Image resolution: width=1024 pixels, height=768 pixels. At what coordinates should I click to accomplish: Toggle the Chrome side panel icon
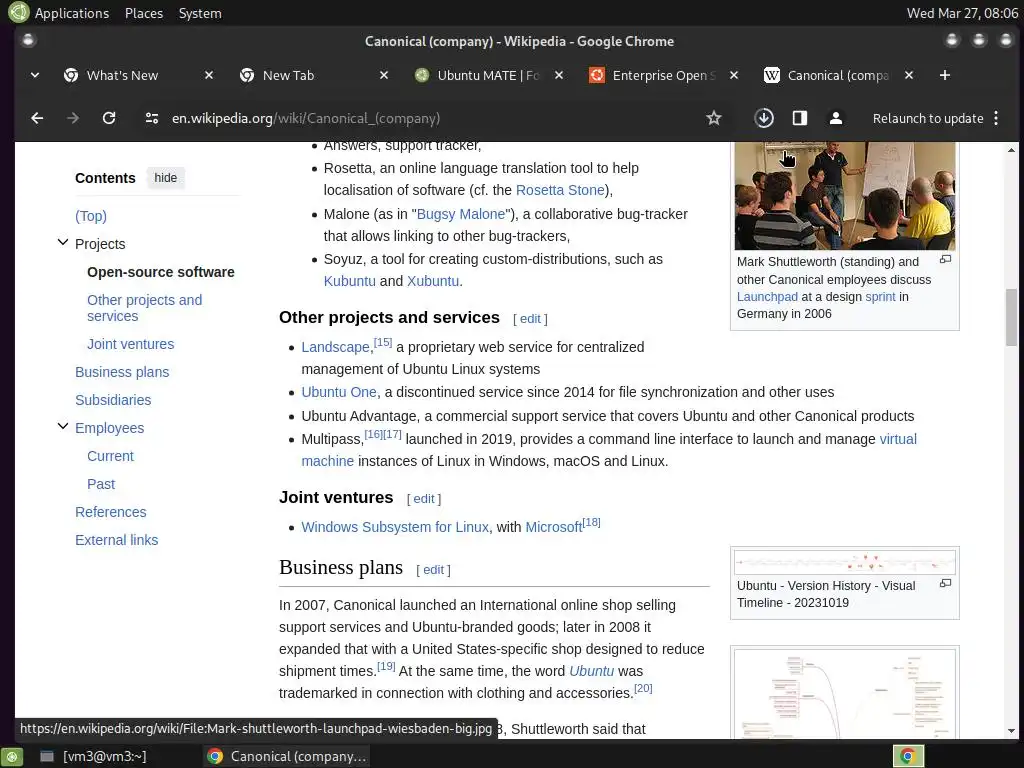[x=799, y=118]
